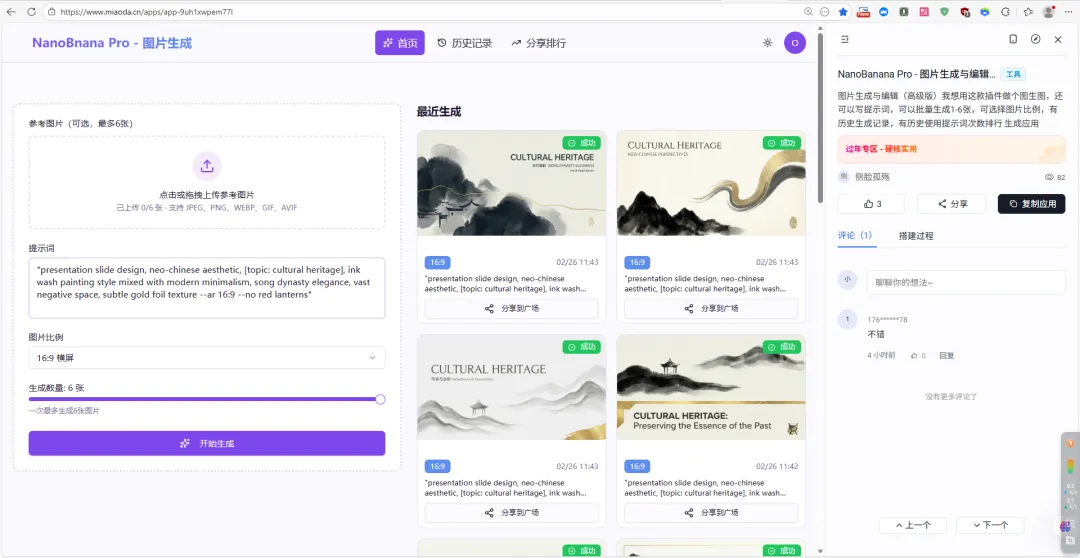Viewport: 1080px width, 558px height.
Task: Click the 工具 tag label
Action: [x=1012, y=74]
